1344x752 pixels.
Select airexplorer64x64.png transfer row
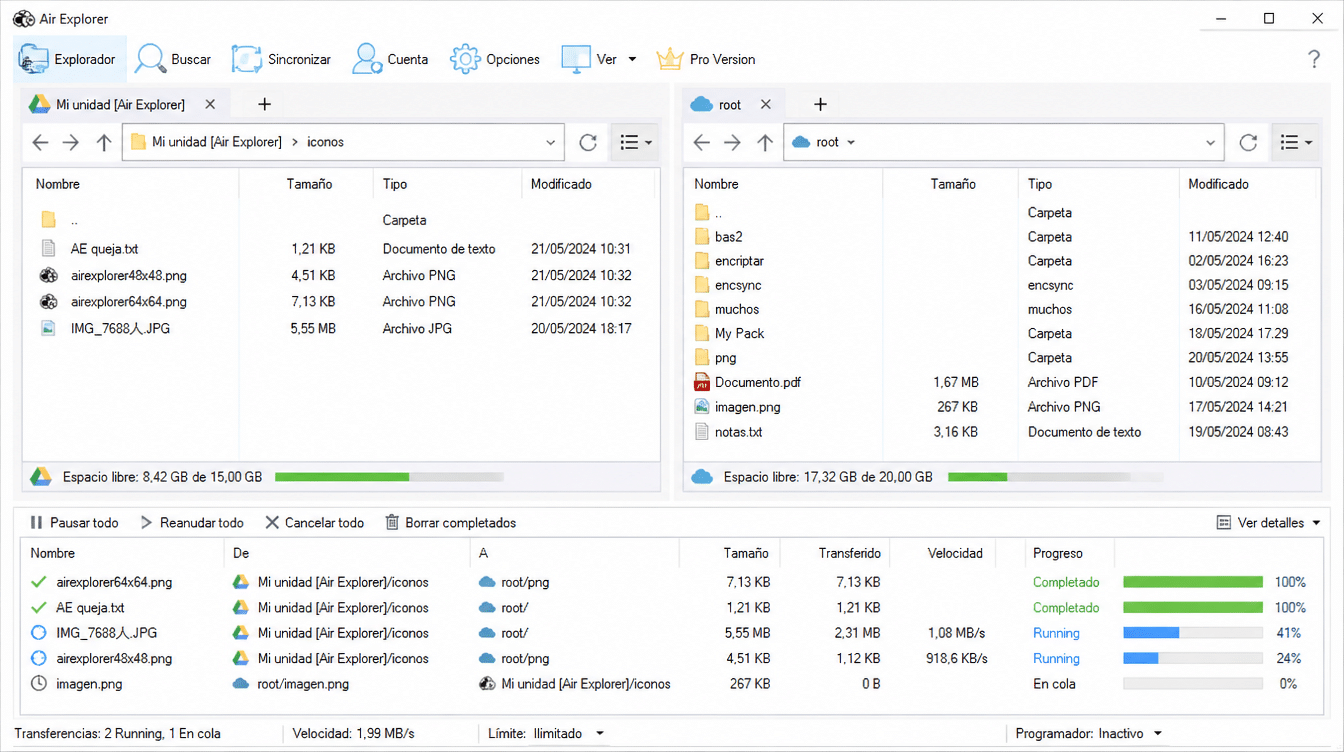(x=670, y=582)
